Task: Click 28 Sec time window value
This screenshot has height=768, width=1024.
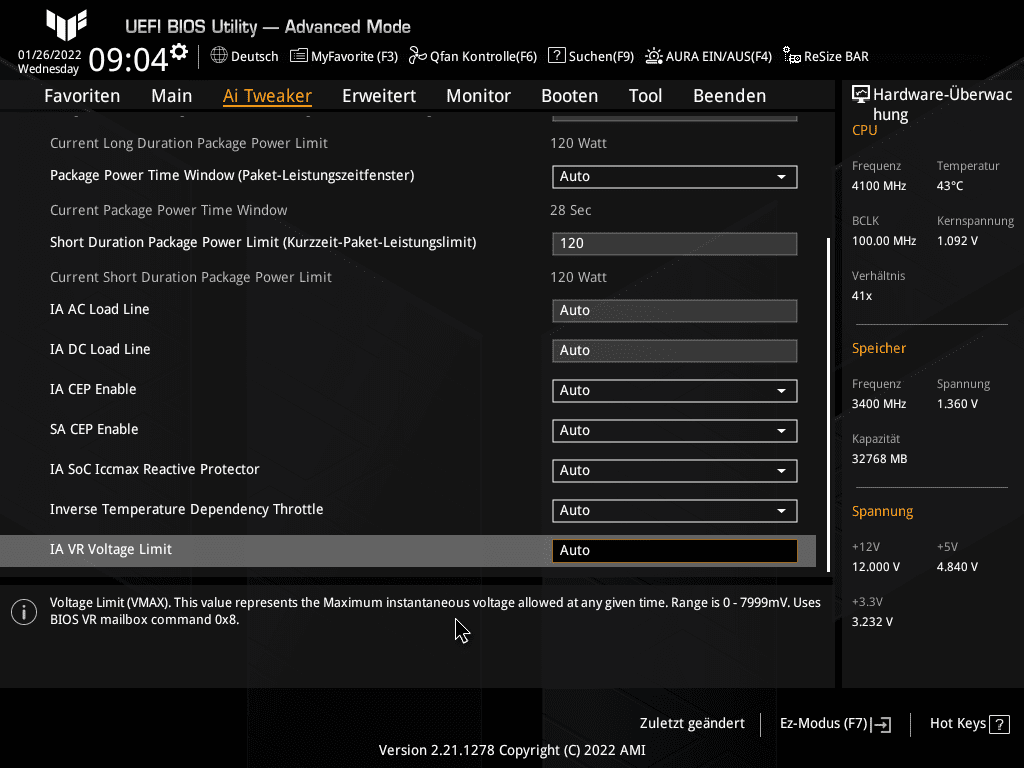Action: coord(571,210)
